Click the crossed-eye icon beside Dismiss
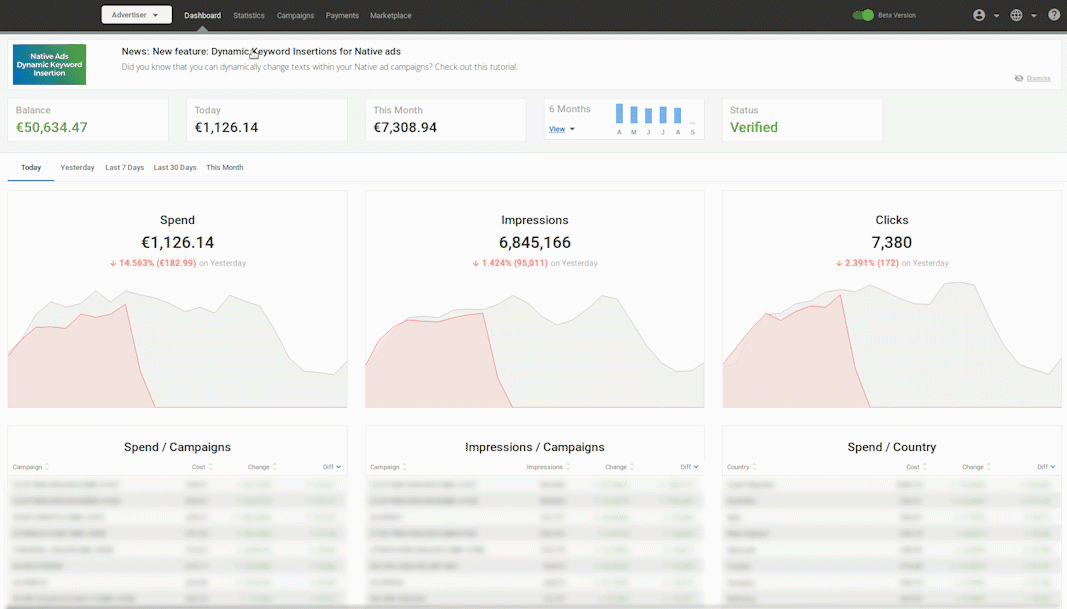This screenshot has height=609, width=1067. pos(1018,78)
